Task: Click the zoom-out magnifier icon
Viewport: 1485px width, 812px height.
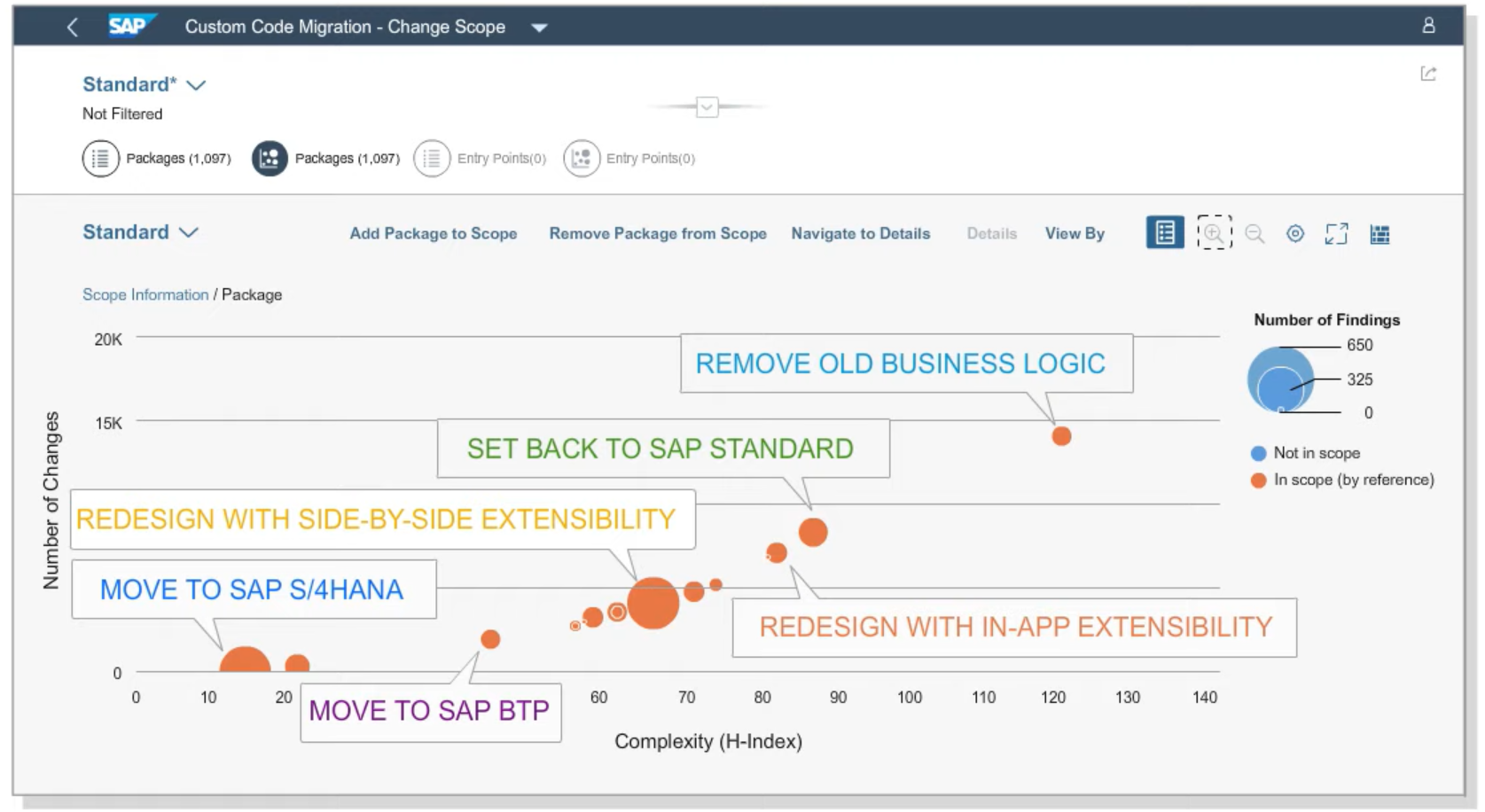Action: tap(1254, 233)
